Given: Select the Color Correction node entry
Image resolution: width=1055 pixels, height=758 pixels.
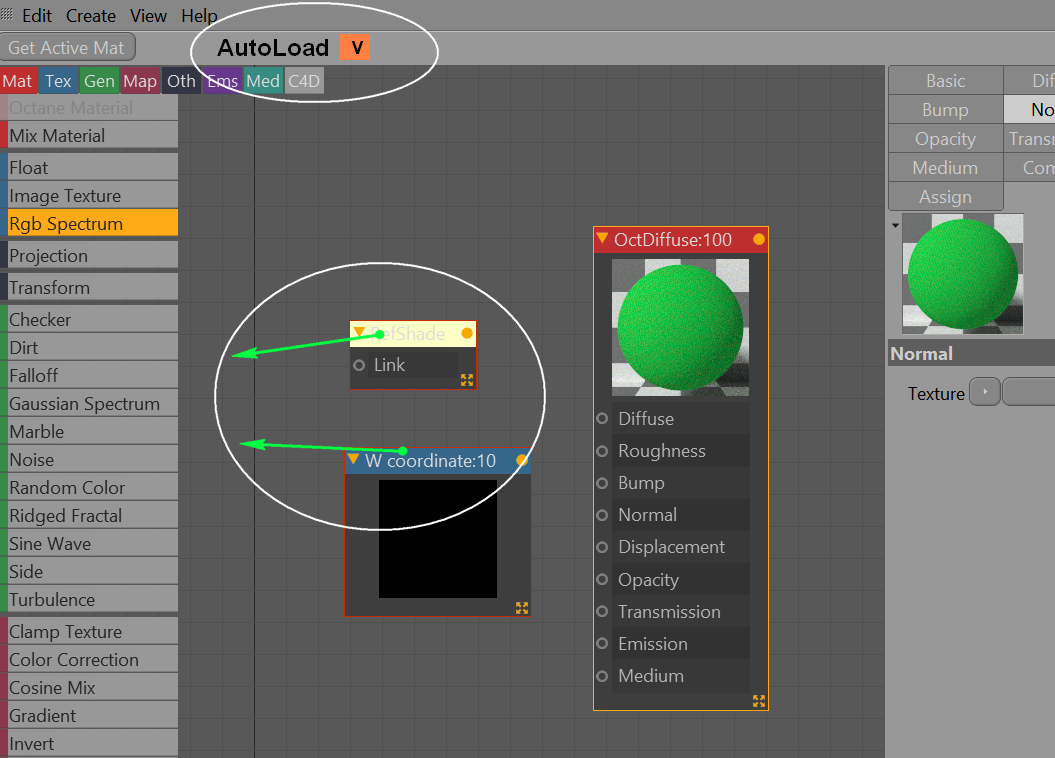Looking at the screenshot, I should tap(89, 660).
